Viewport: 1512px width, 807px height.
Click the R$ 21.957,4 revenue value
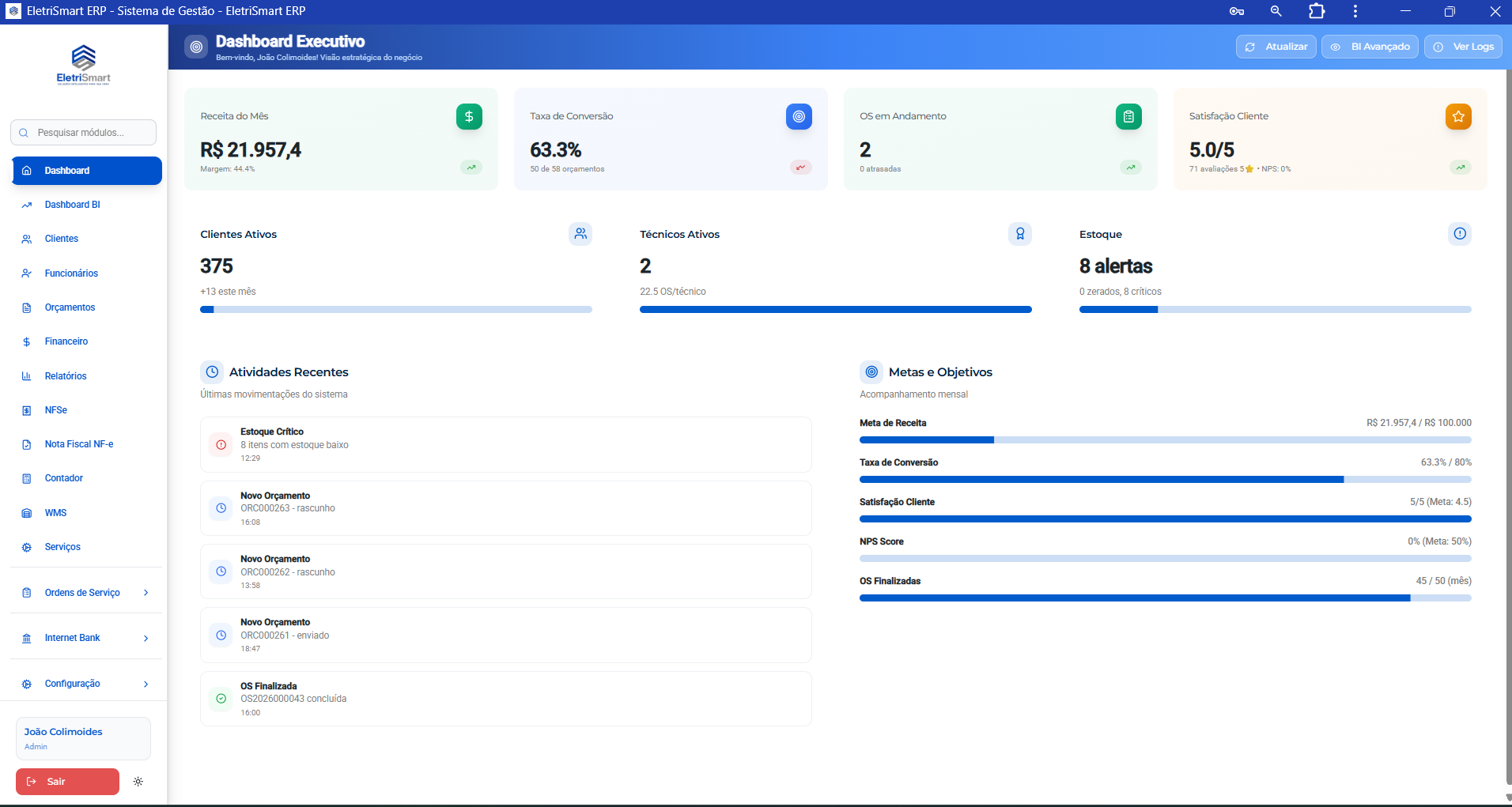tap(251, 150)
